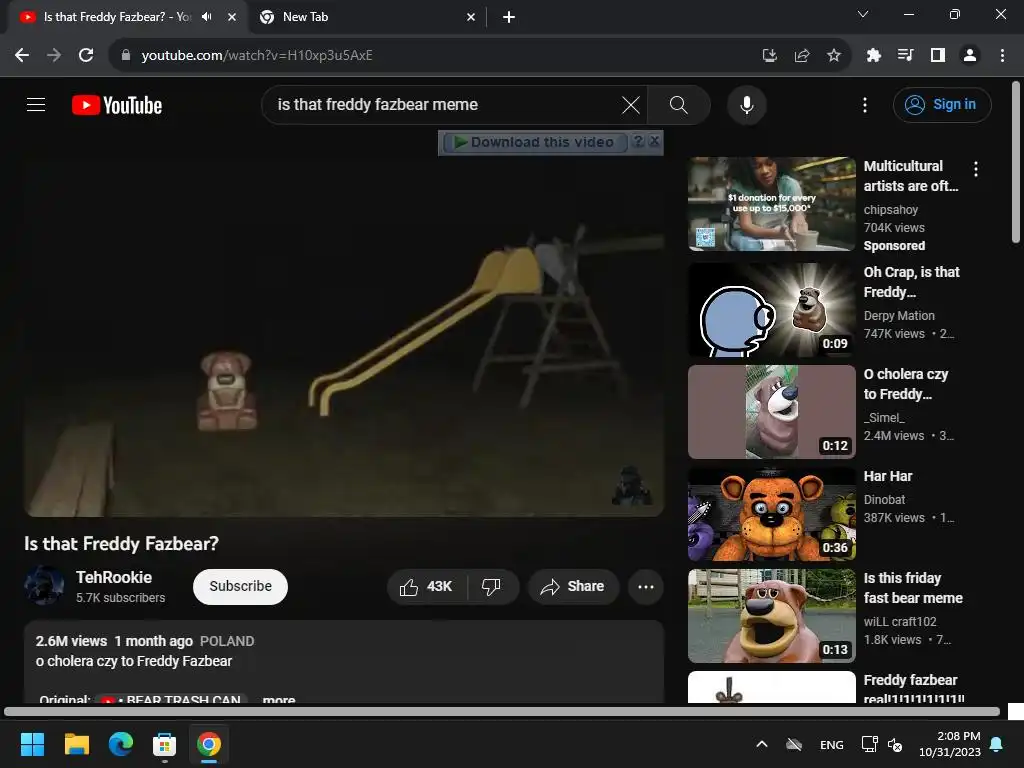
Task: Open TehRookie channel avatar
Action: pos(44,586)
